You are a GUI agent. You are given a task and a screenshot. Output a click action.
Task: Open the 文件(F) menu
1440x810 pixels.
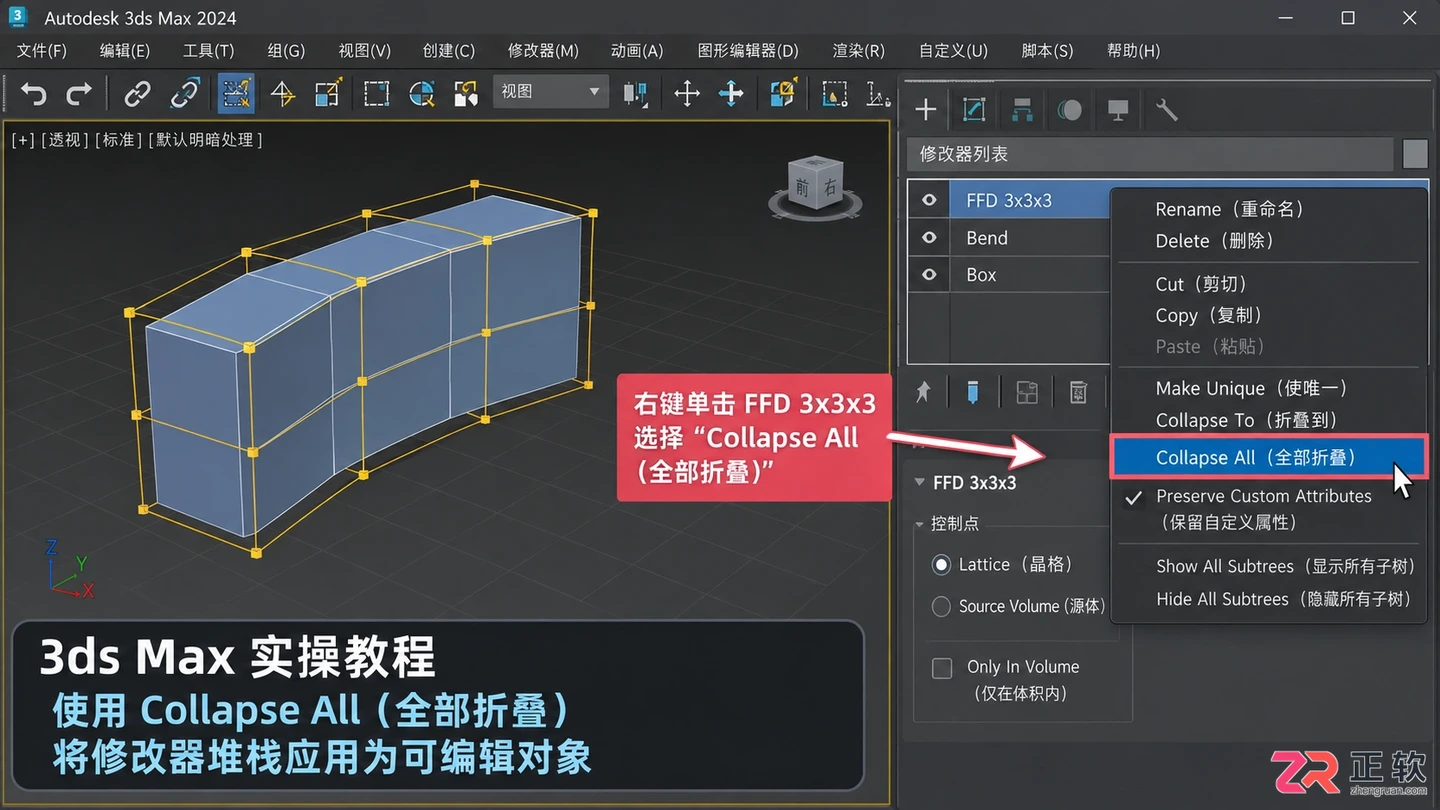(42, 50)
